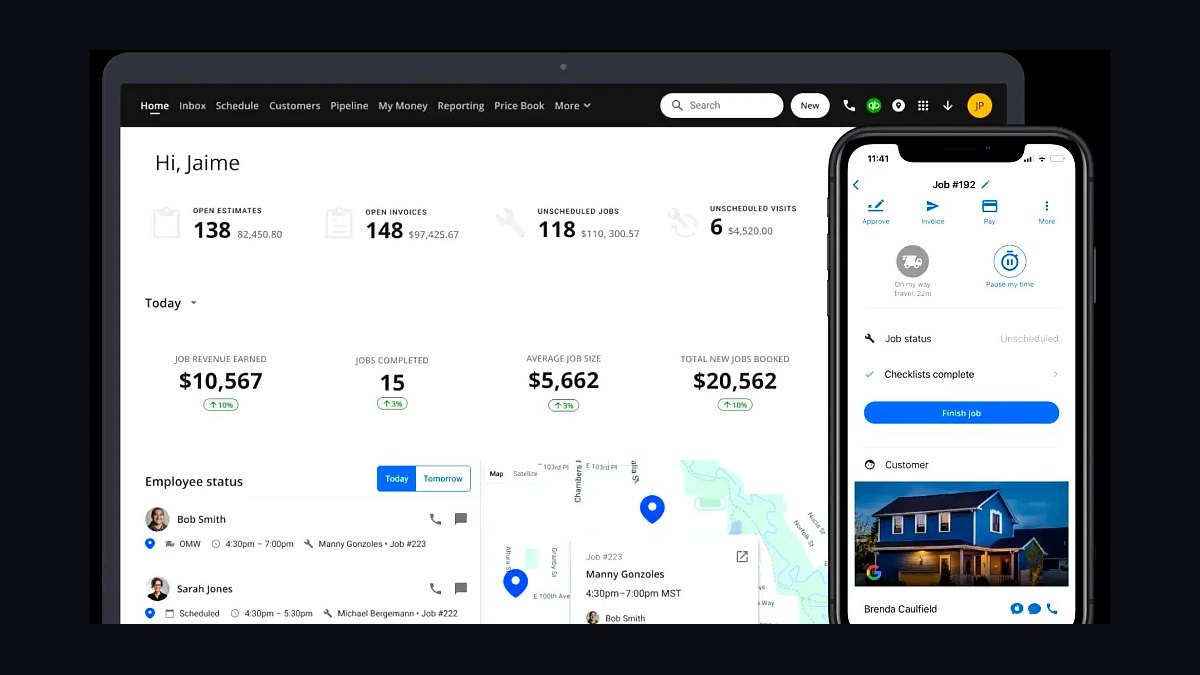Message Brenda Caulfield with chat bubble icon
This screenshot has height=675, width=1200.
[1034, 608]
